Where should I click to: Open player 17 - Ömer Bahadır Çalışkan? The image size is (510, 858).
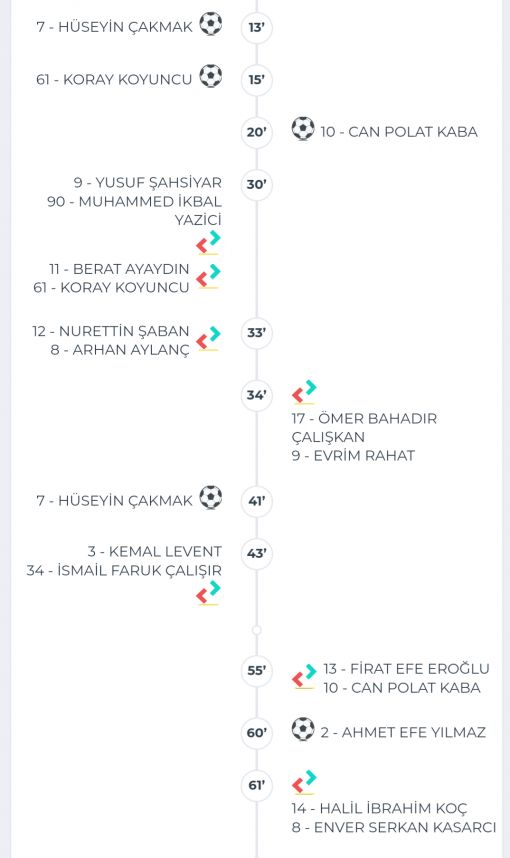click(364, 428)
